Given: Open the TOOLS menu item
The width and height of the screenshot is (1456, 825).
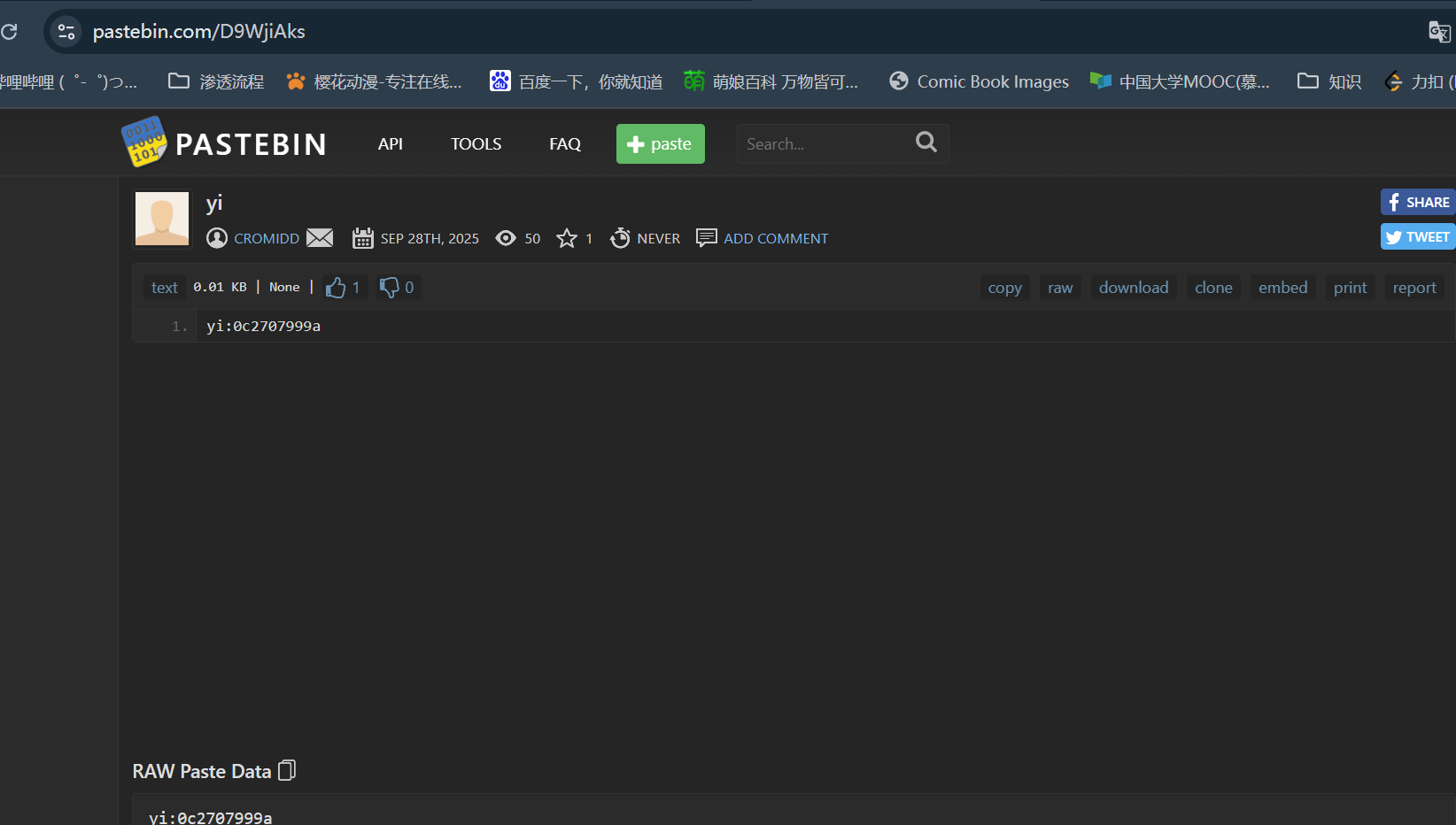Looking at the screenshot, I should click(x=476, y=143).
